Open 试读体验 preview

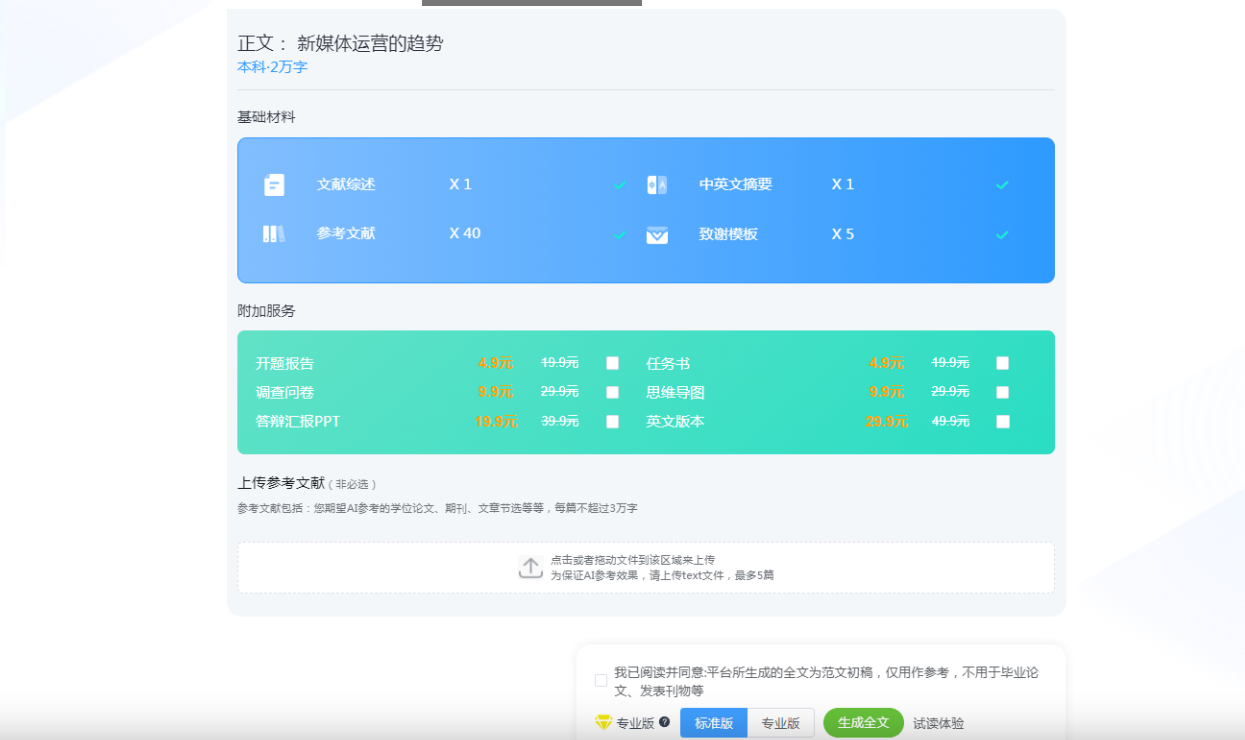[938, 722]
